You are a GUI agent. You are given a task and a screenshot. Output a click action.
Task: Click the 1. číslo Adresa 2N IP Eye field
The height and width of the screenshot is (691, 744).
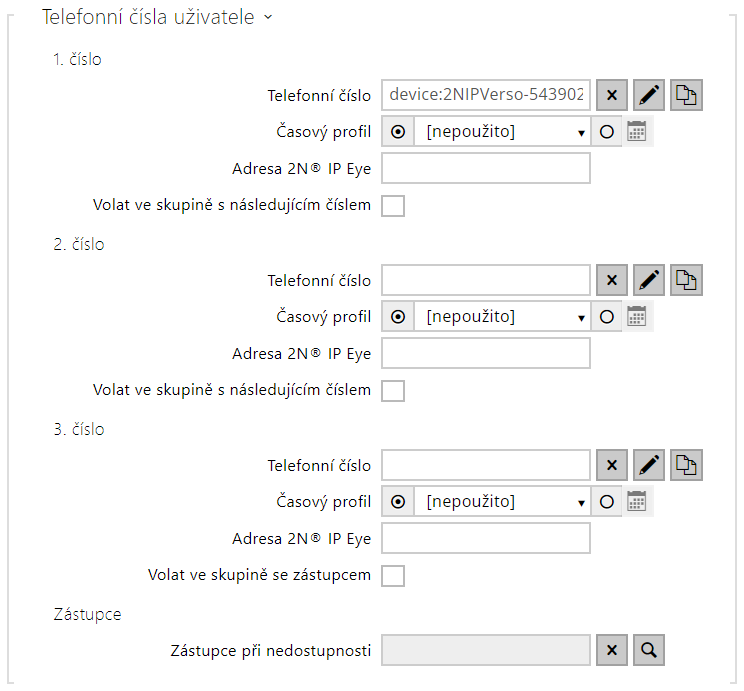(486, 169)
